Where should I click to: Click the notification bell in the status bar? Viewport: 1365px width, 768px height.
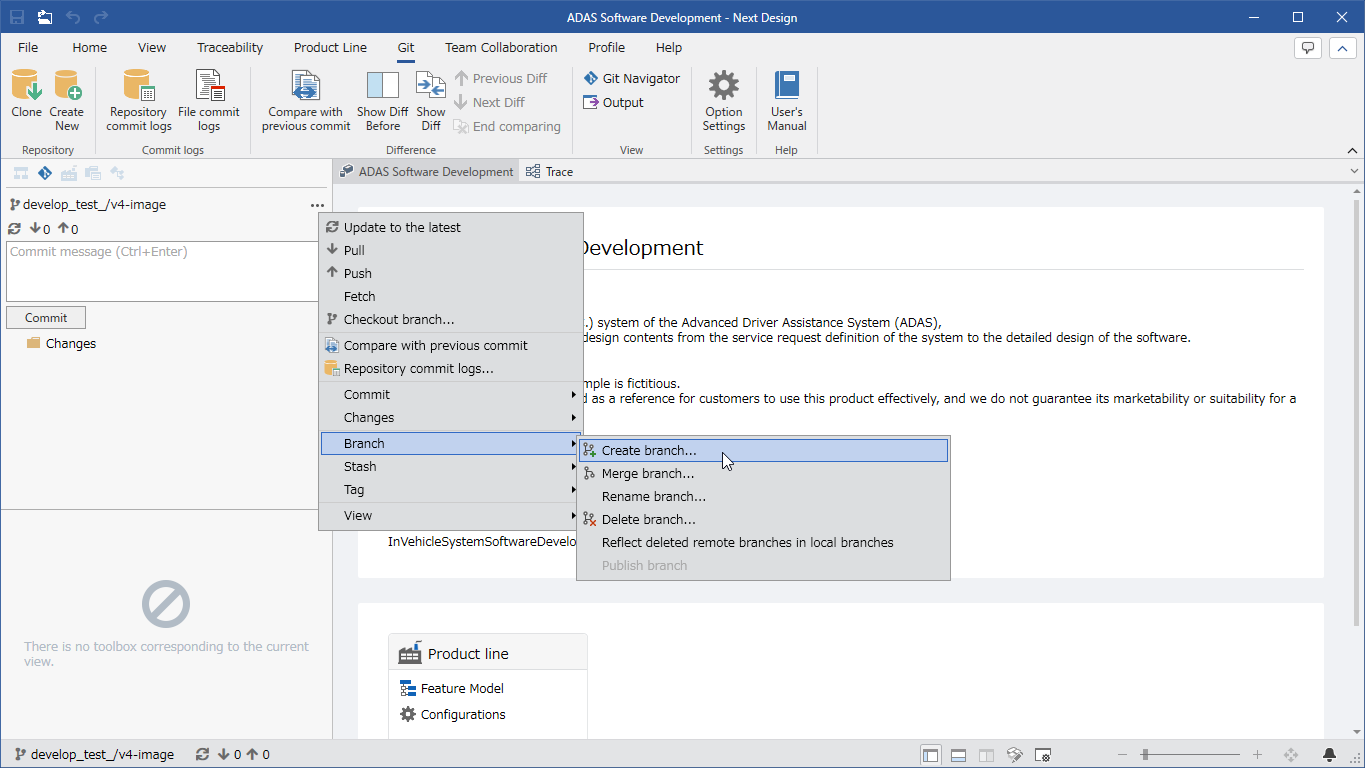click(1329, 755)
